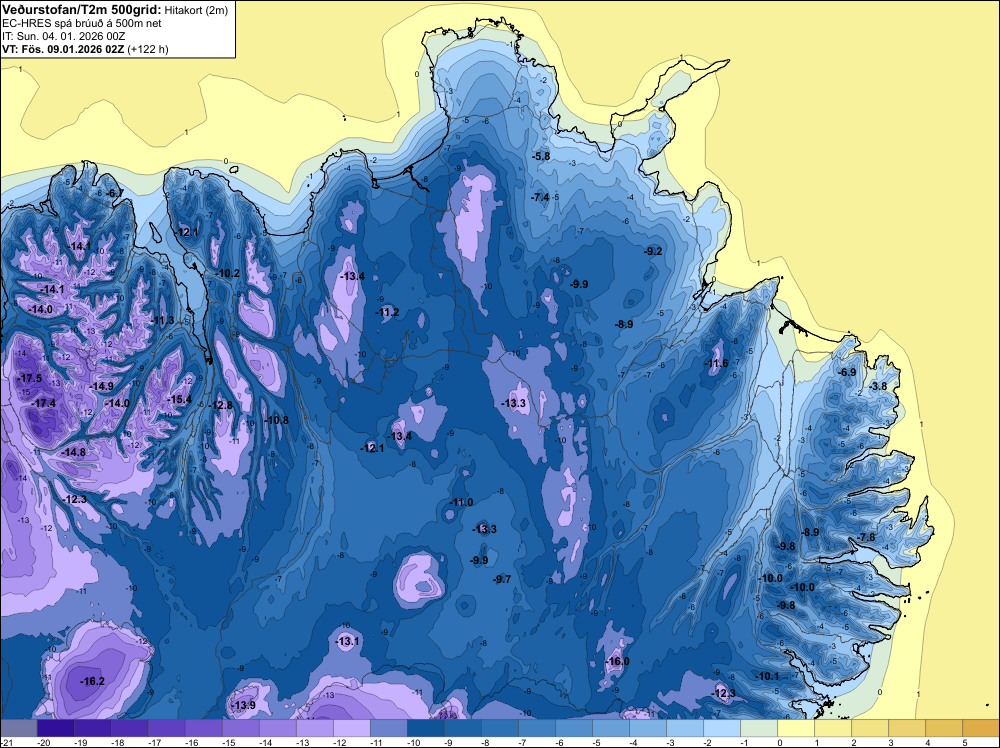The height and width of the screenshot is (748, 1000).
Task: Click the 'EC-HRES spá brúuð á 500m net' line
Action: coord(82,24)
